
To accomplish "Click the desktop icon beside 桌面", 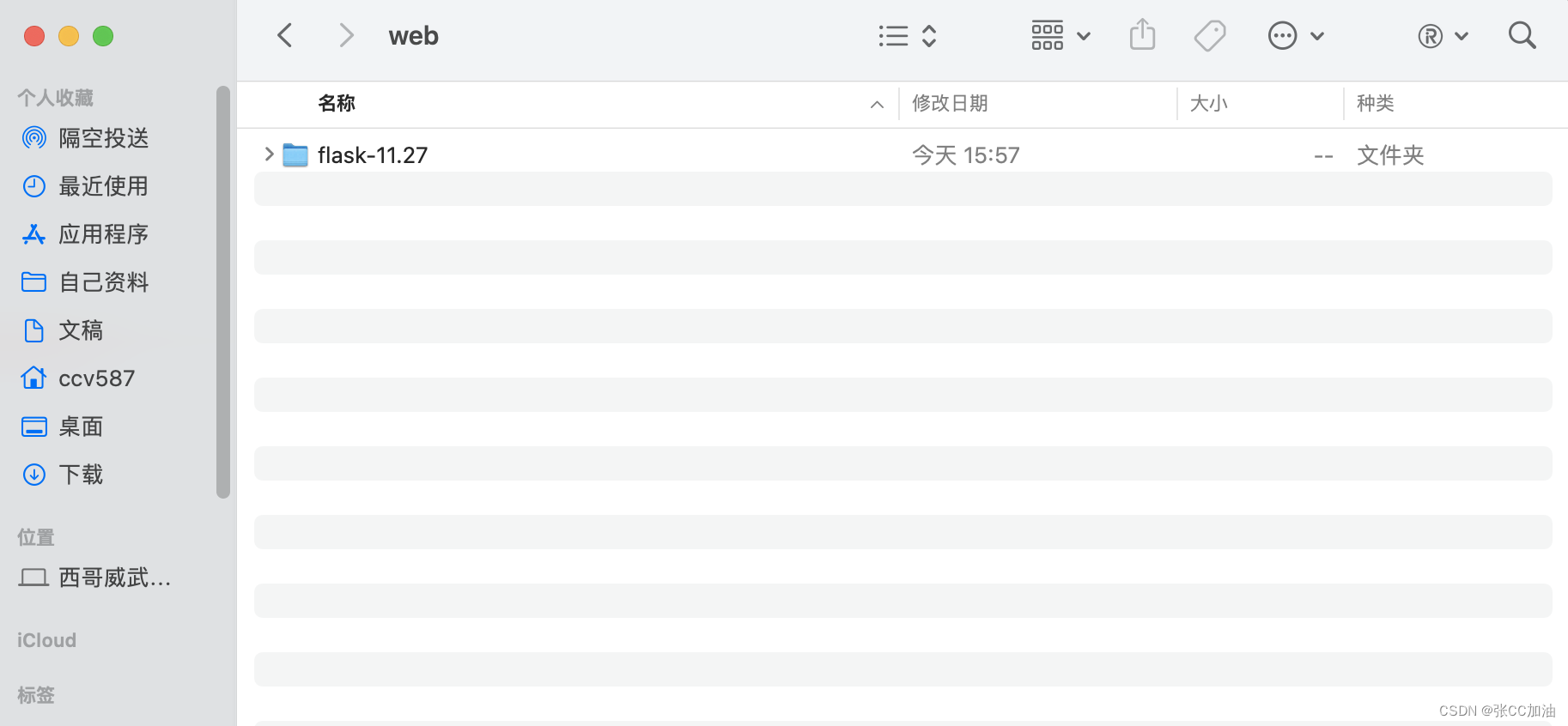I will (34, 427).
